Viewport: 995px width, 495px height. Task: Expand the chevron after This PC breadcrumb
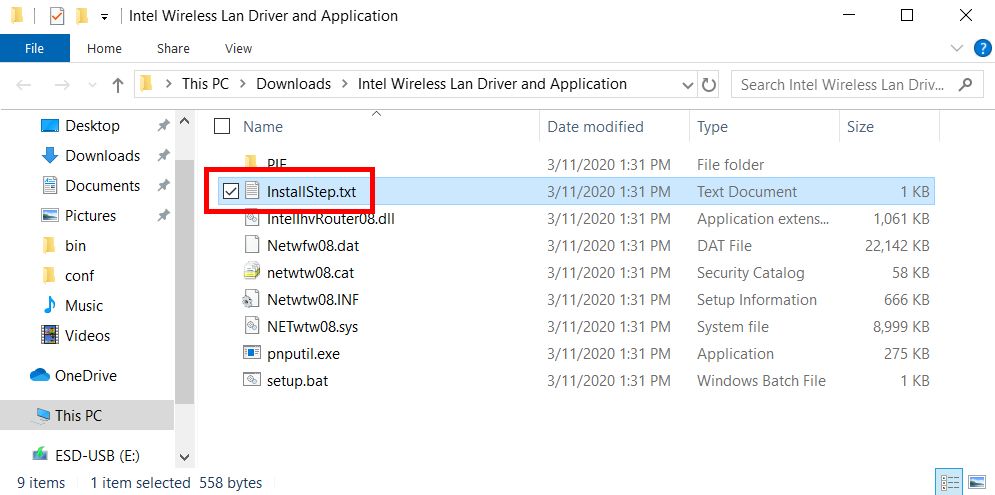point(243,84)
